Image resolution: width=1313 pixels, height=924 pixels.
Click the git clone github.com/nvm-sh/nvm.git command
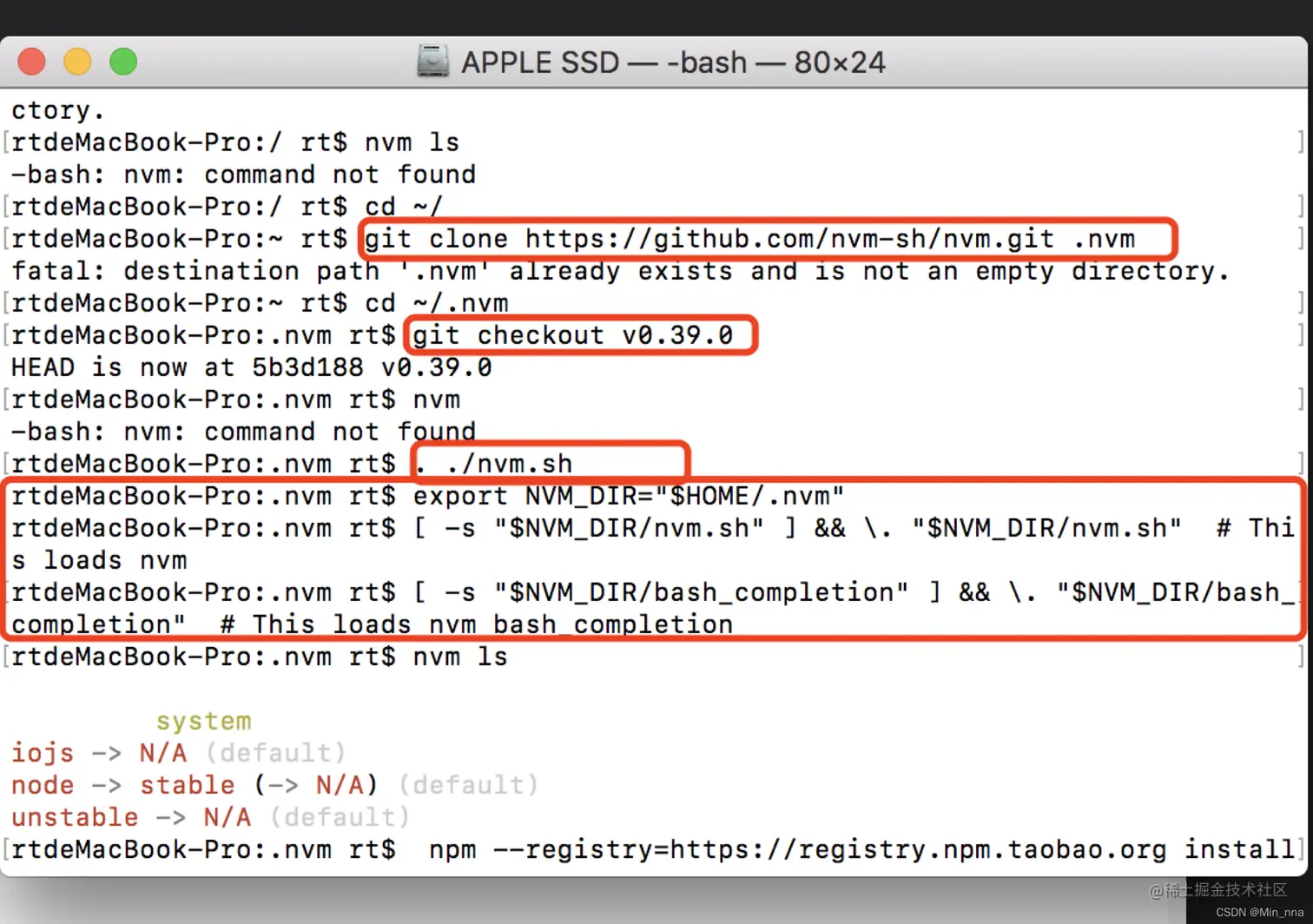(749, 239)
